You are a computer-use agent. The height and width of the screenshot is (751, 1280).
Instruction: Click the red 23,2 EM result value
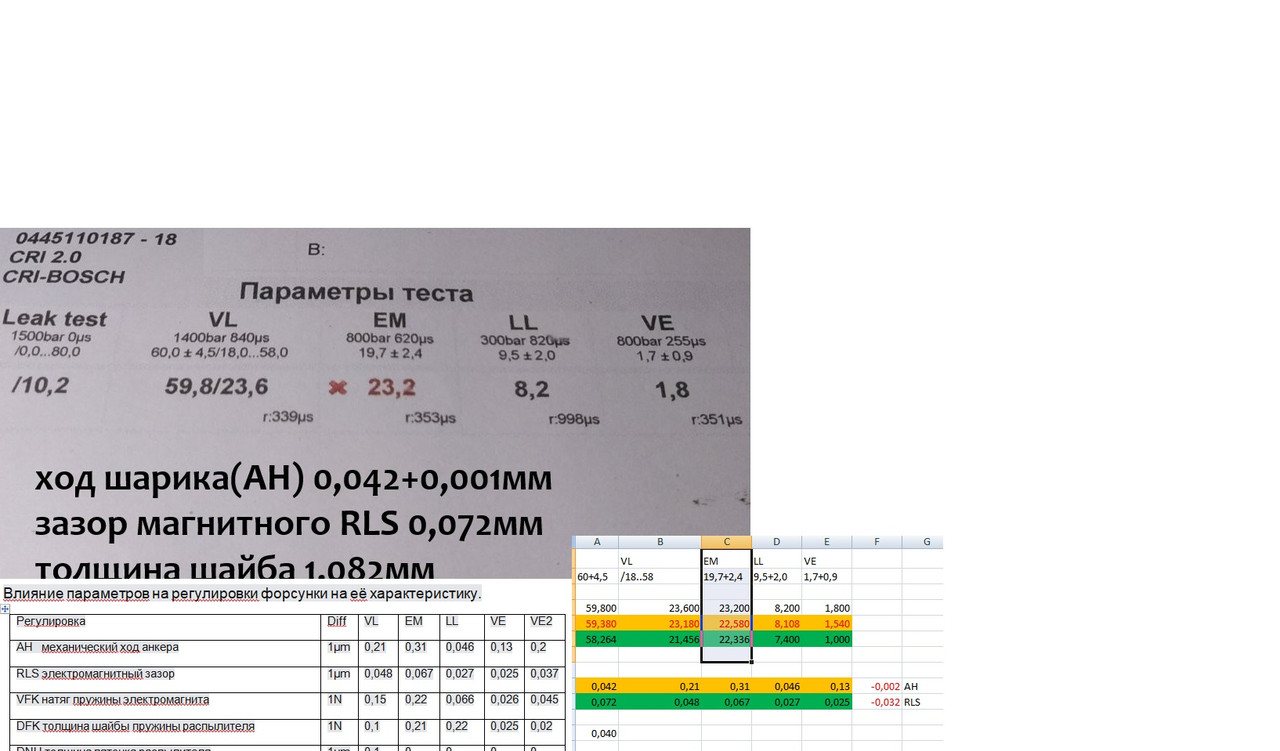click(391, 387)
